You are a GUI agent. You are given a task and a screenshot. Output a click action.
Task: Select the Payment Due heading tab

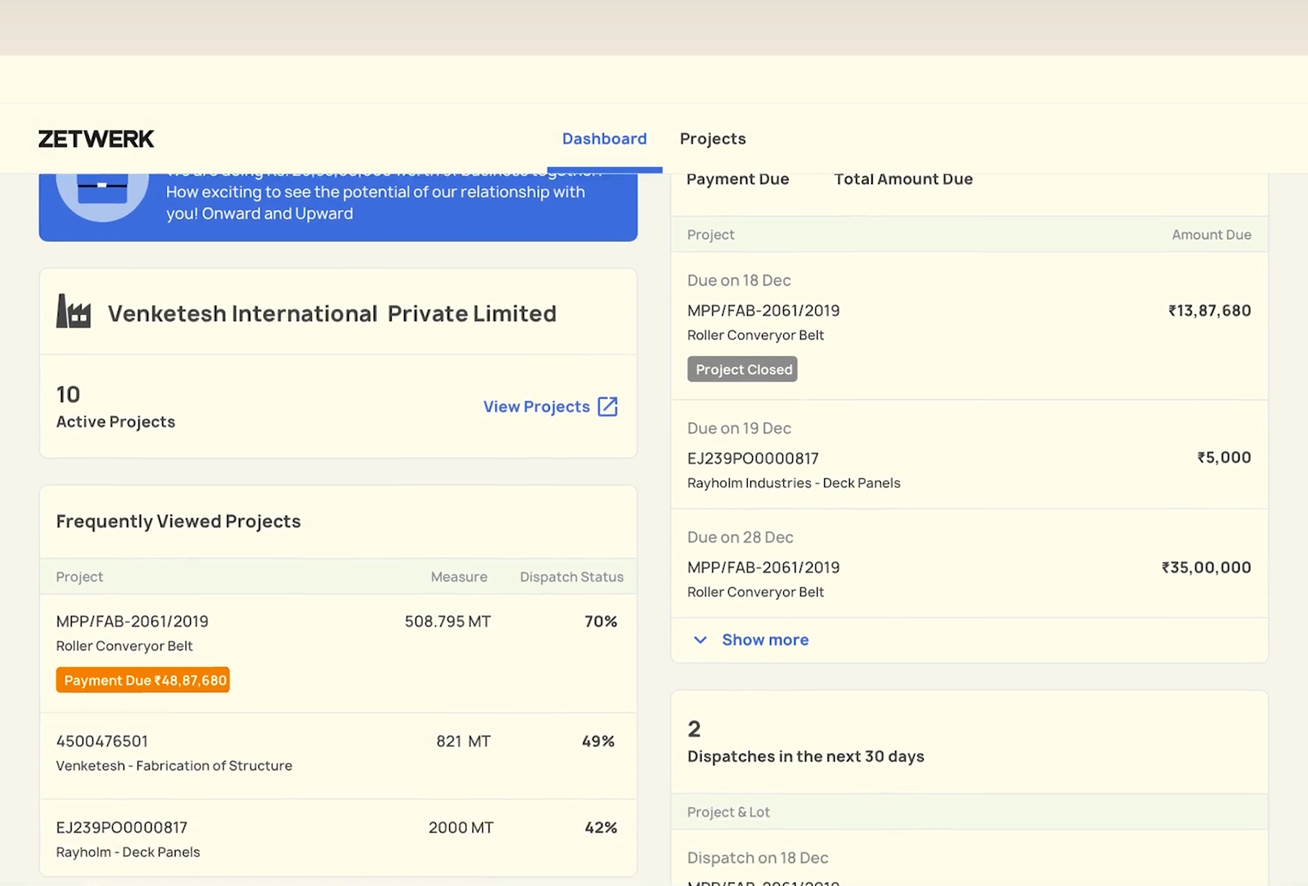[x=737, y=179]
